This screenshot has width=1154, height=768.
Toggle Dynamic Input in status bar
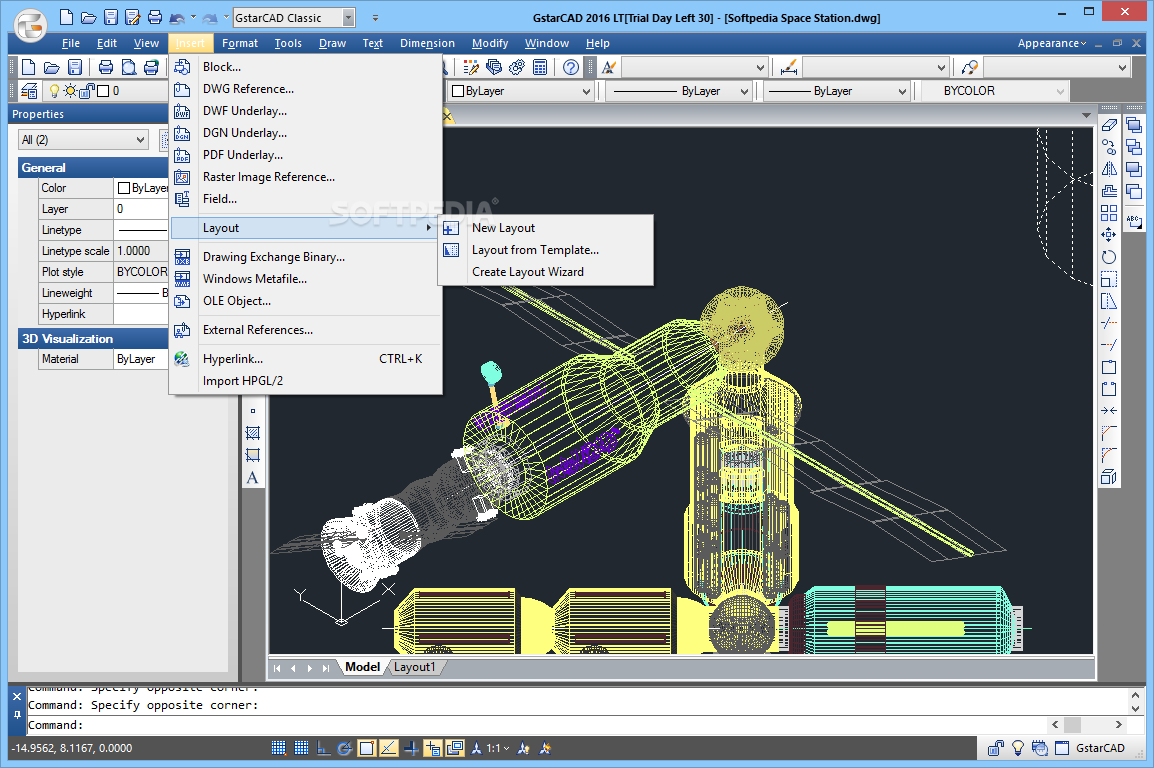433,748
